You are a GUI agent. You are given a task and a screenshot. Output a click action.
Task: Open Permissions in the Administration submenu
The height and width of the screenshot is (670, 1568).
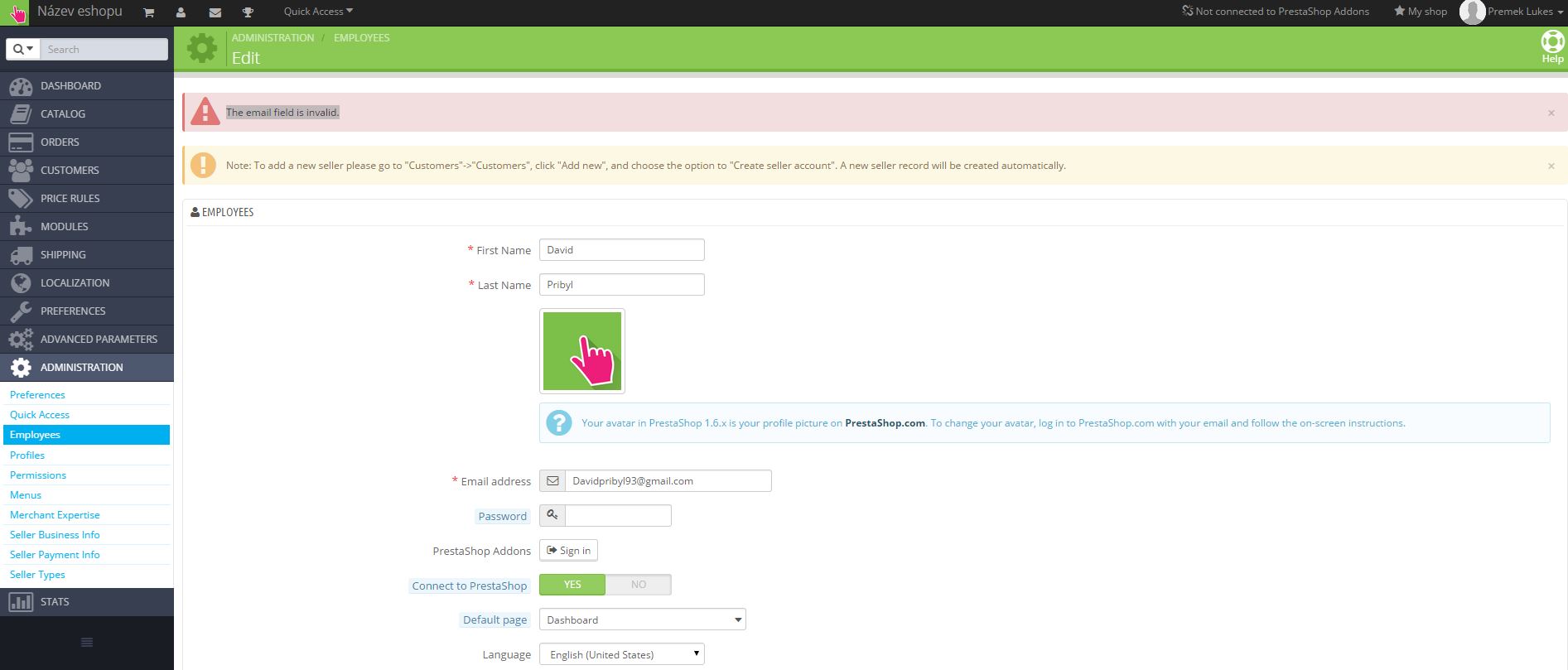pos(38,475)
